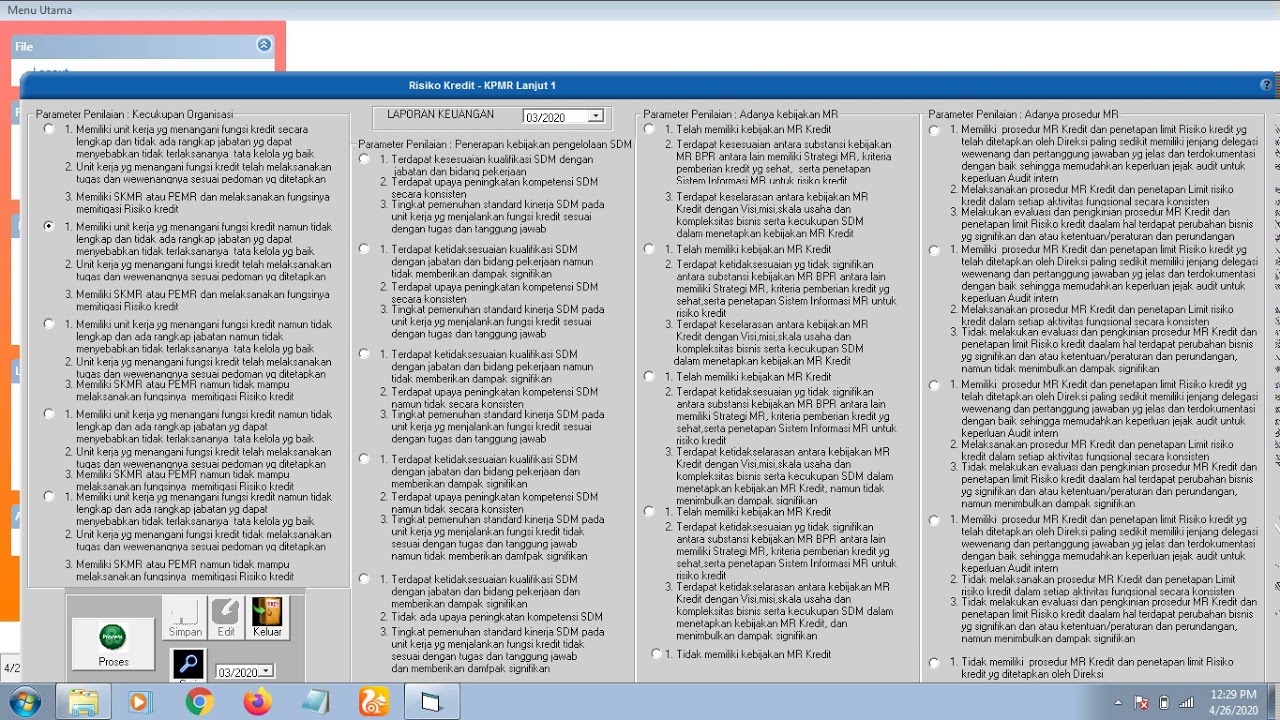Open the Laporan Keuangan 03/2020 dropdown
1280x720 pixels.
[595, 116]
